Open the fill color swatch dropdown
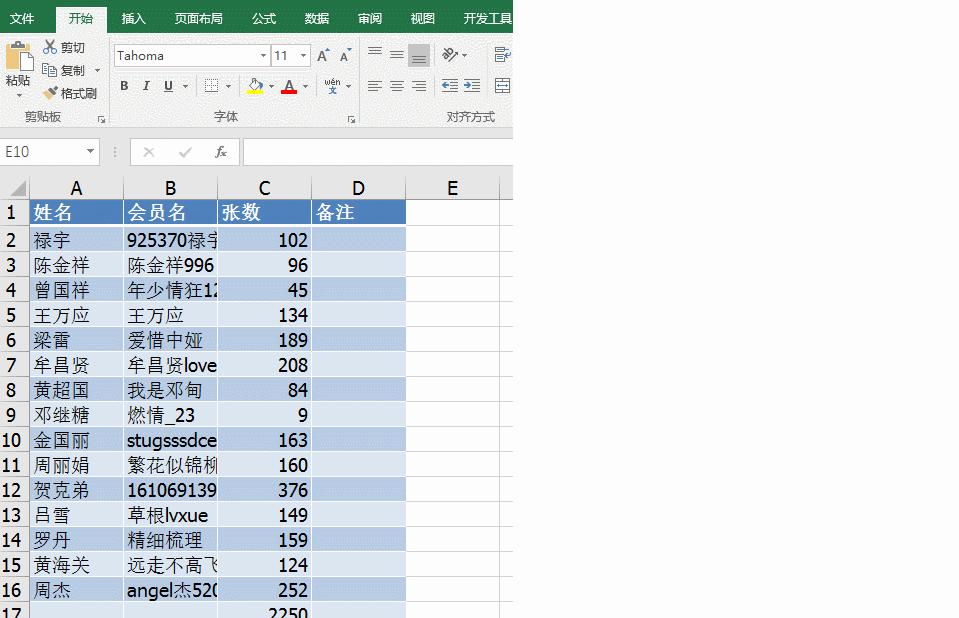The width and height of the screenshot is (959, 618). coord(270,86)
